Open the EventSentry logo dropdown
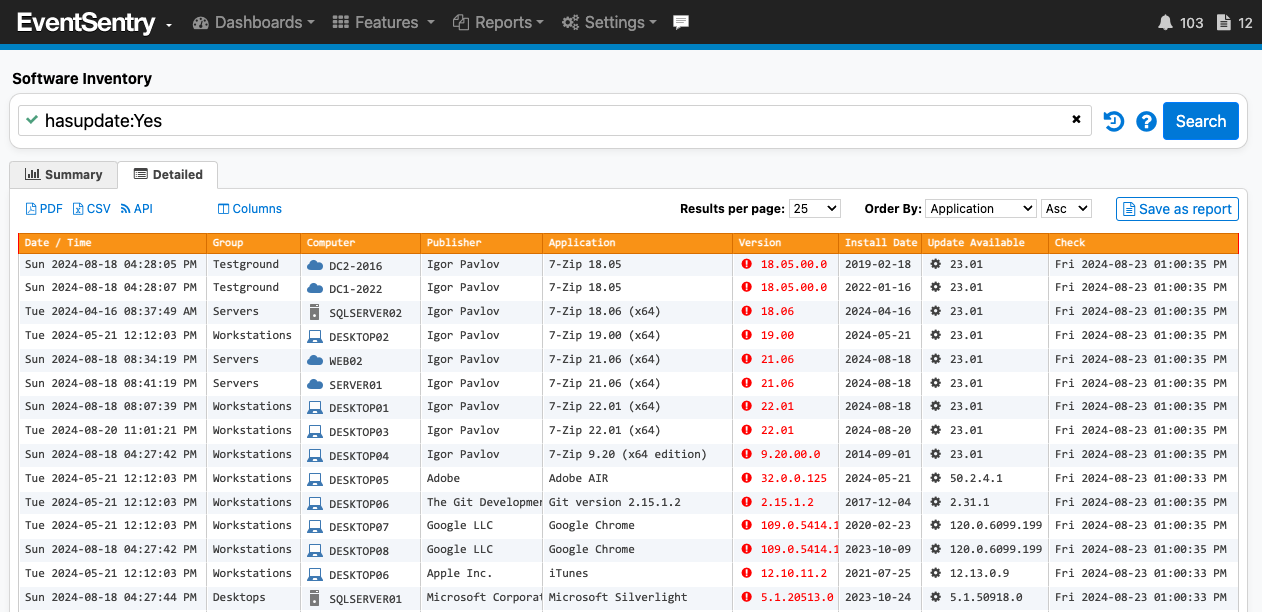The width and height of the screenshot is (1262, 612). pos(95,23)
